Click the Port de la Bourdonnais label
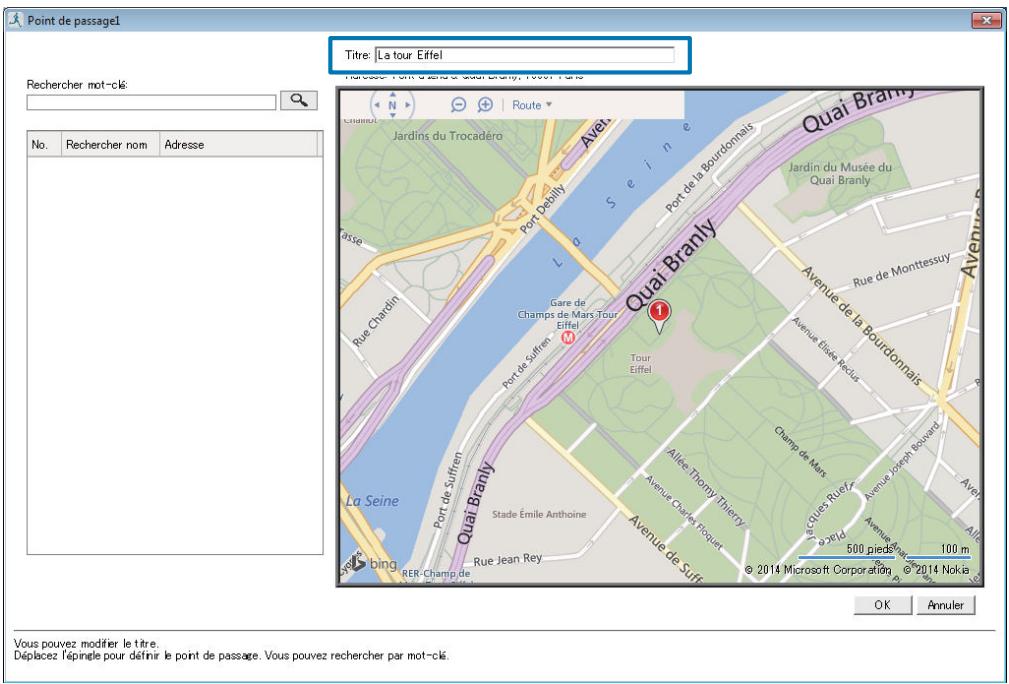 (709, 167)
